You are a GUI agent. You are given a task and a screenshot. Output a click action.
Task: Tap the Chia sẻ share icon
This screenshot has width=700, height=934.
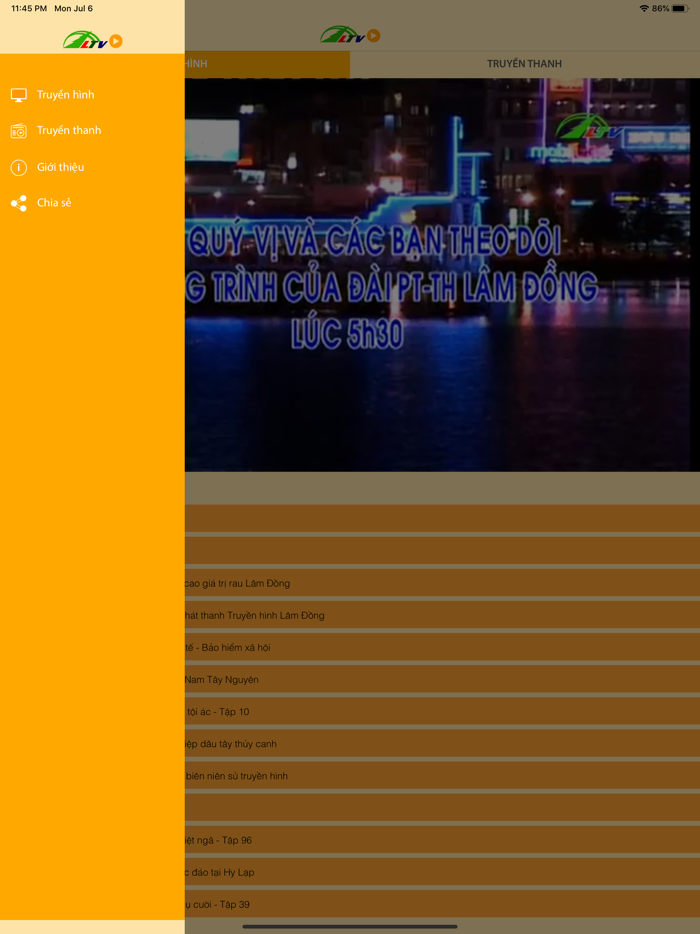[18, 203]
